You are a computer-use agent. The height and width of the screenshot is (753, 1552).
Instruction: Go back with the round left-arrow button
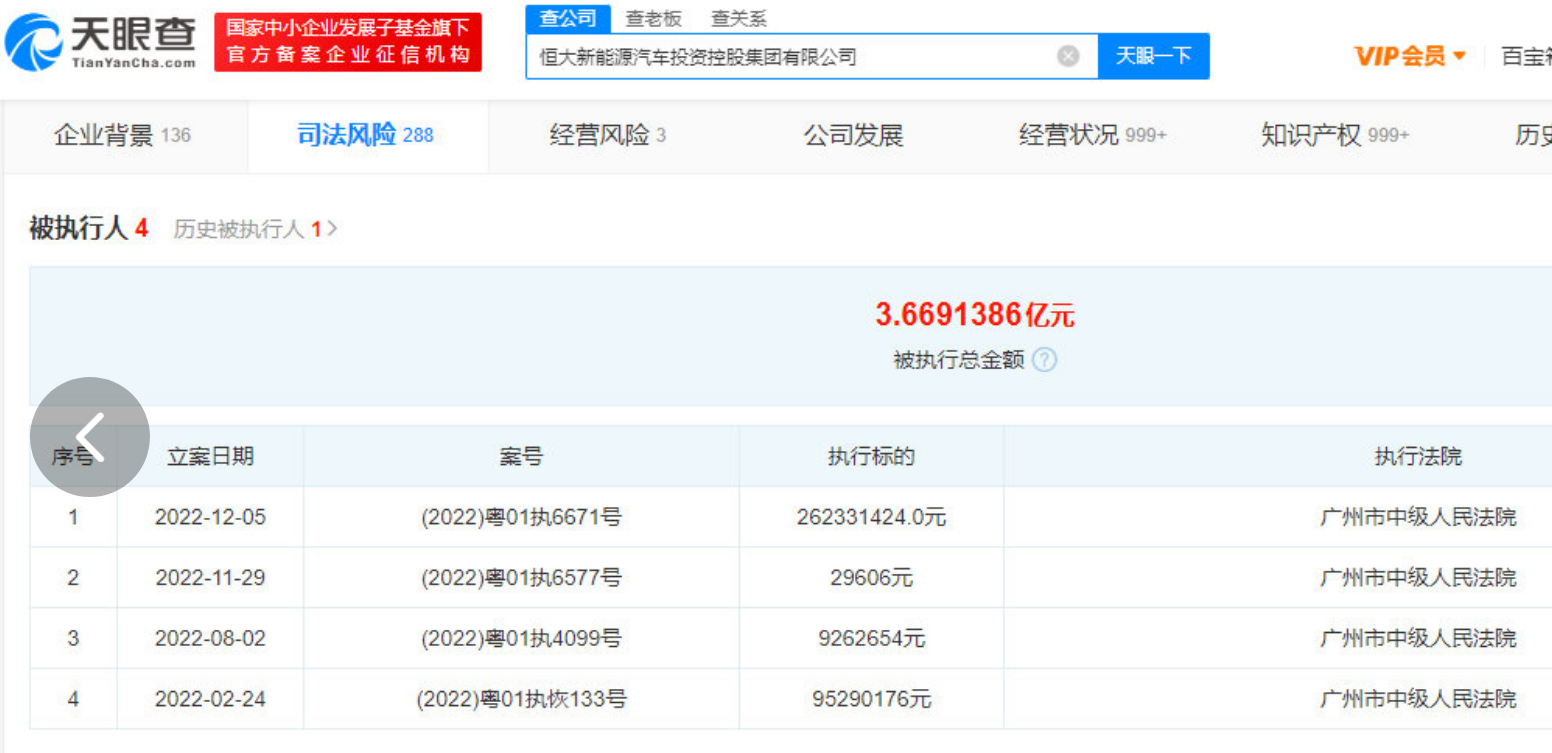click(x=90, y=437)
